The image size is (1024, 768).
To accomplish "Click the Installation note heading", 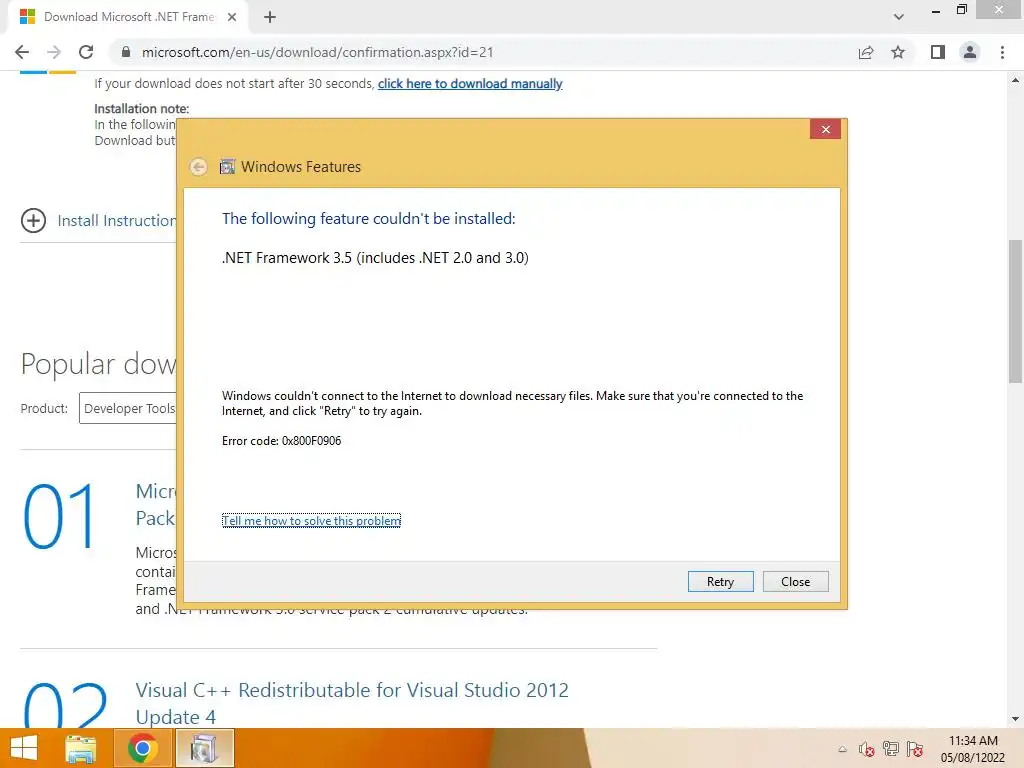I will tap(142, 108).
